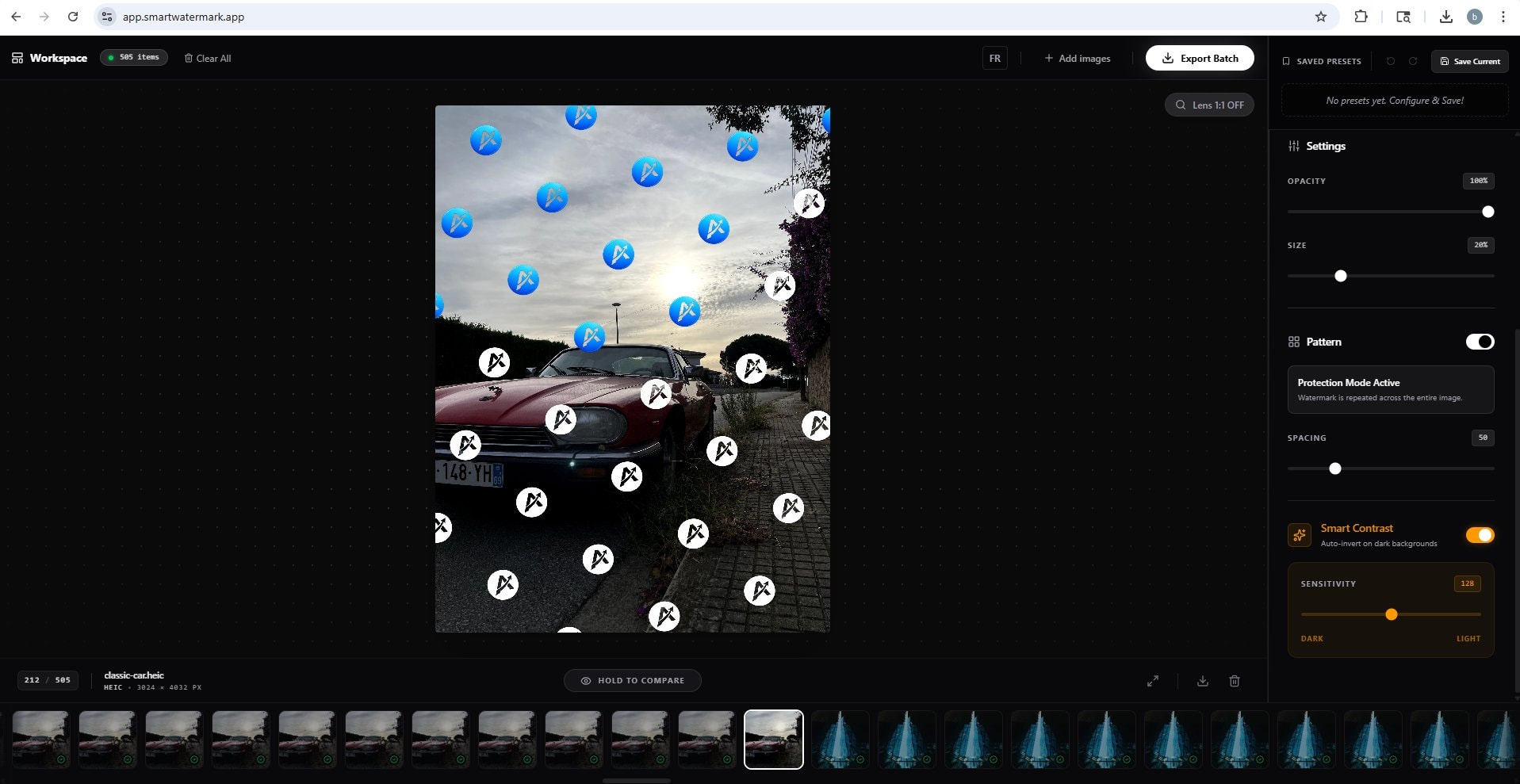This screenshot has height=784, width=1520.
Task: Click the browser address bar URL
Action: coord(183,17)
